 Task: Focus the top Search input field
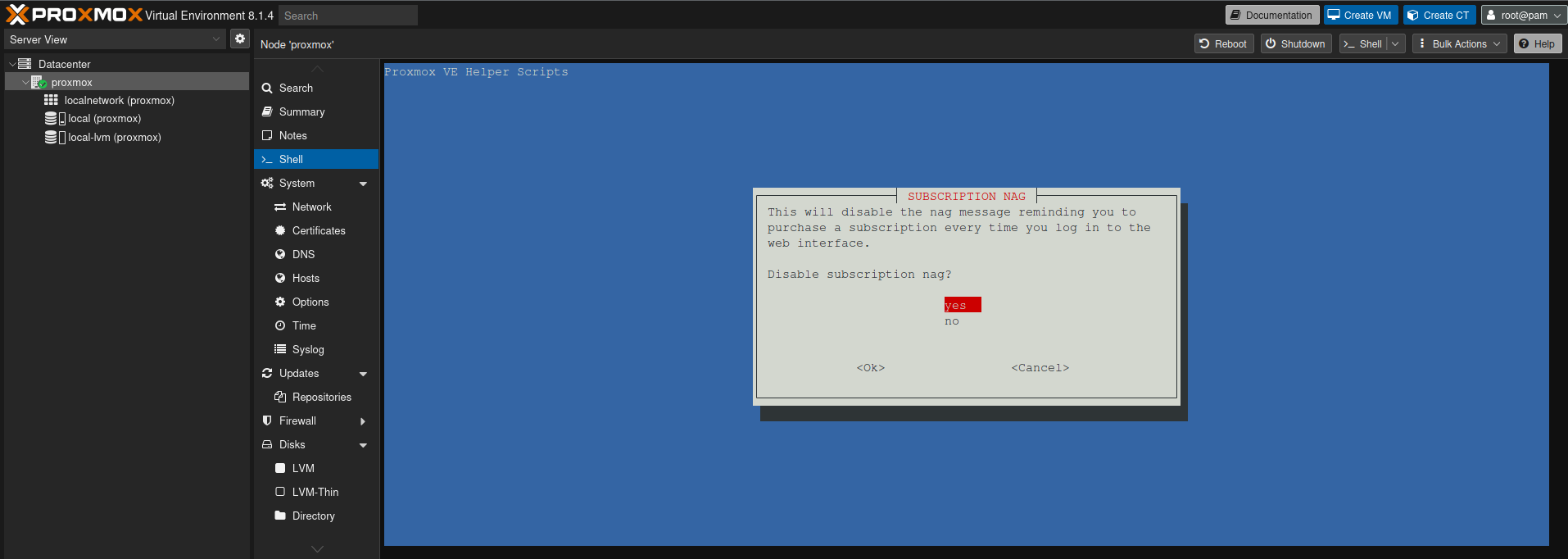348,16
